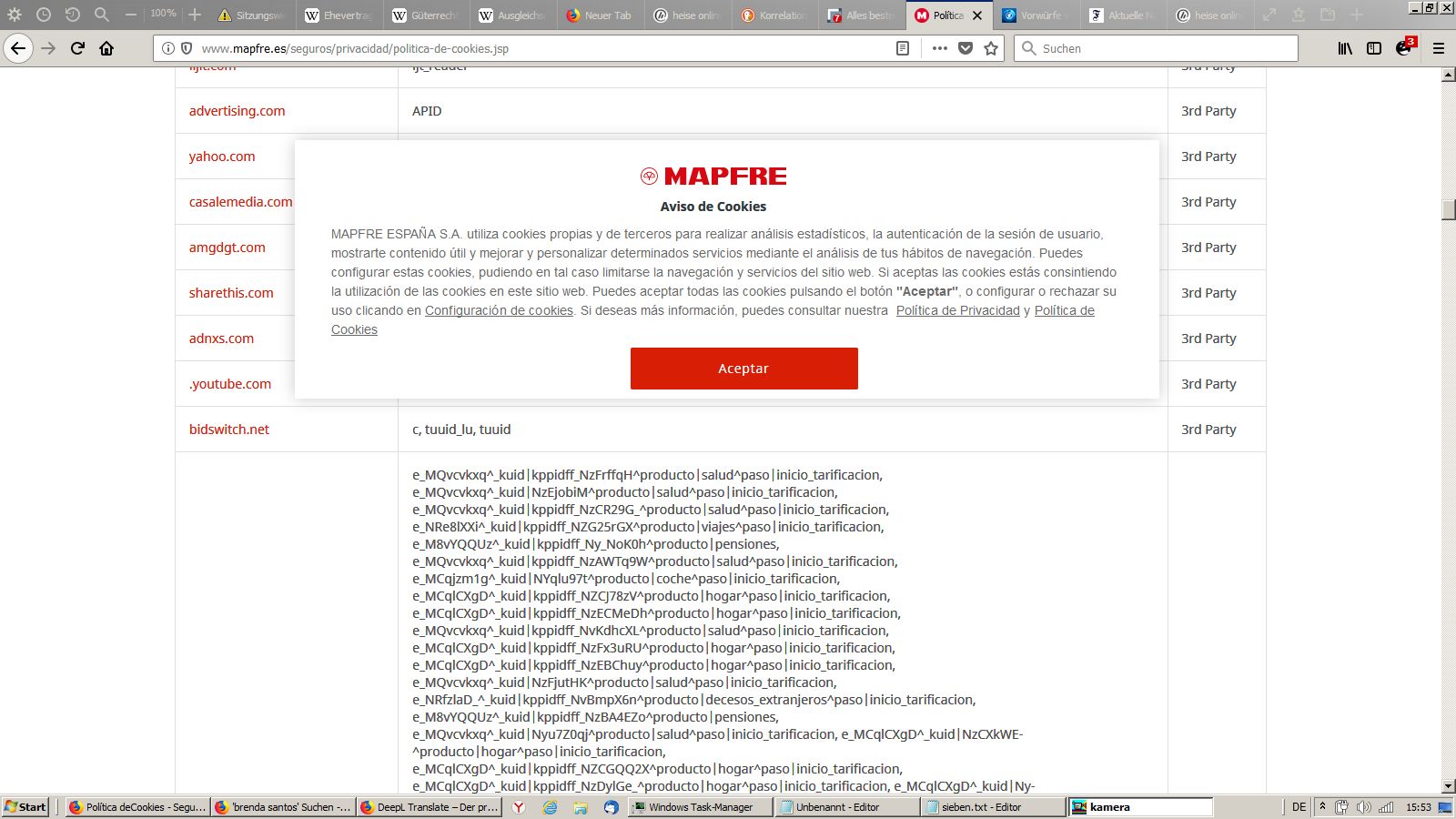Image resolution: width=1456 pixels, height=819 pixels.
Task: Switch to the Neuer Tab tab
Action: coord(599,15)
